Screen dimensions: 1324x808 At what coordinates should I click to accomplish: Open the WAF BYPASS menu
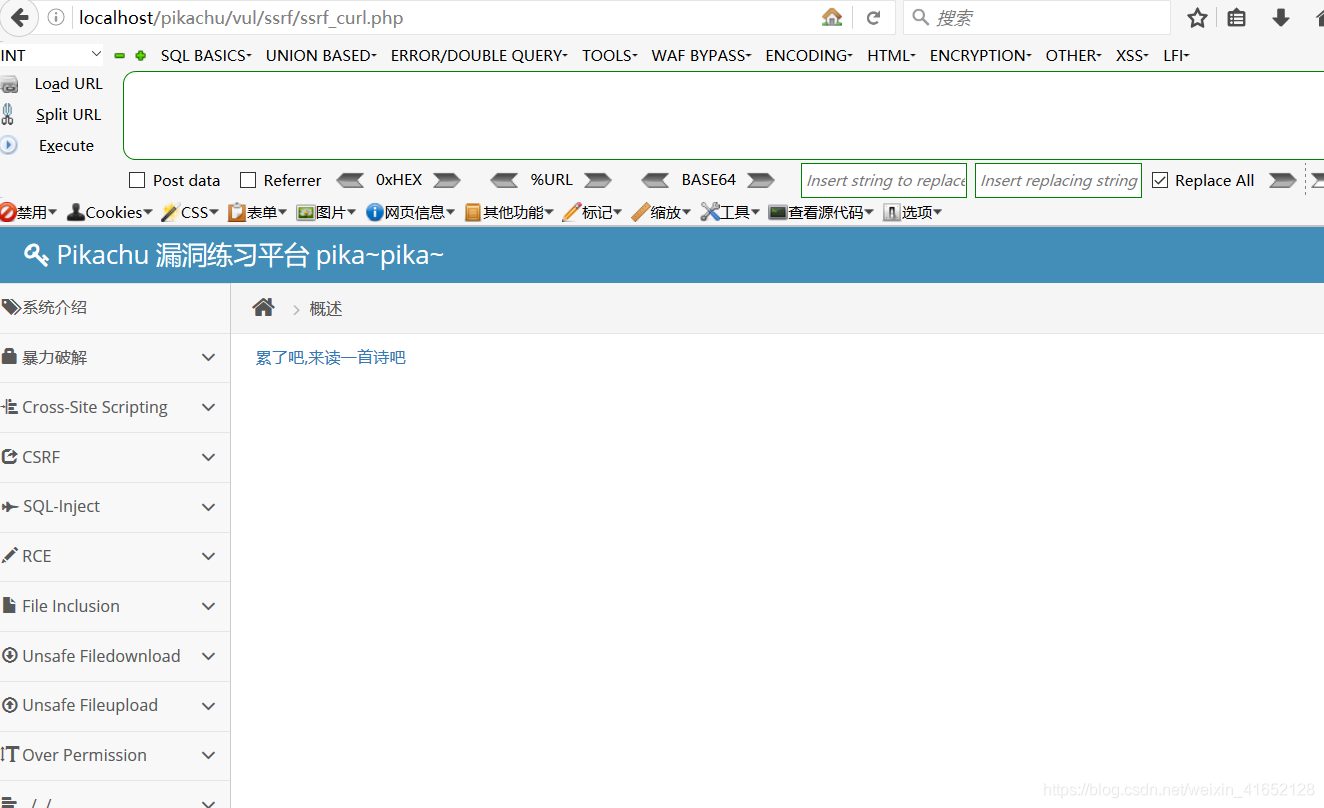click(x=701, y=56)
